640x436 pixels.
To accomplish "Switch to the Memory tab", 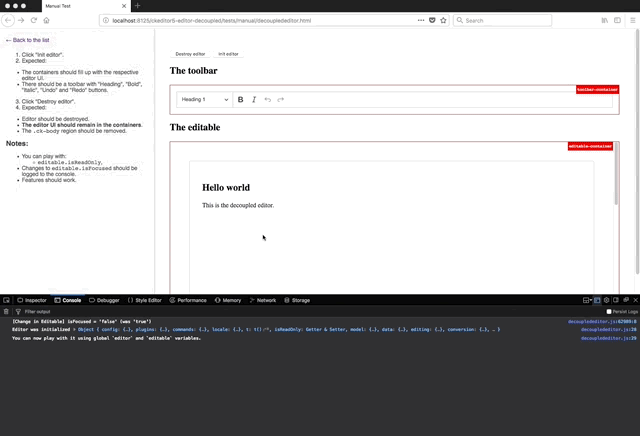I will tap(228, 300).
